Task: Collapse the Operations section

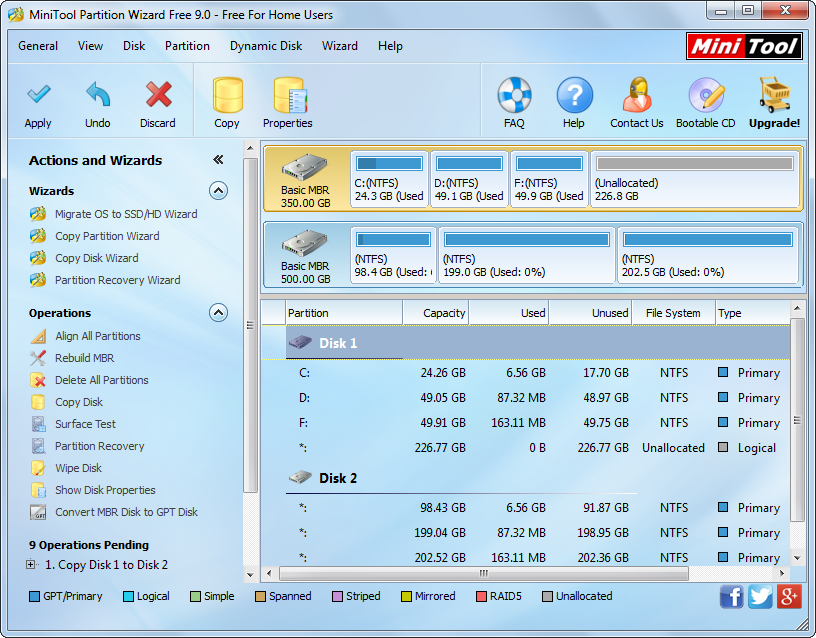Action: (218, 313)
